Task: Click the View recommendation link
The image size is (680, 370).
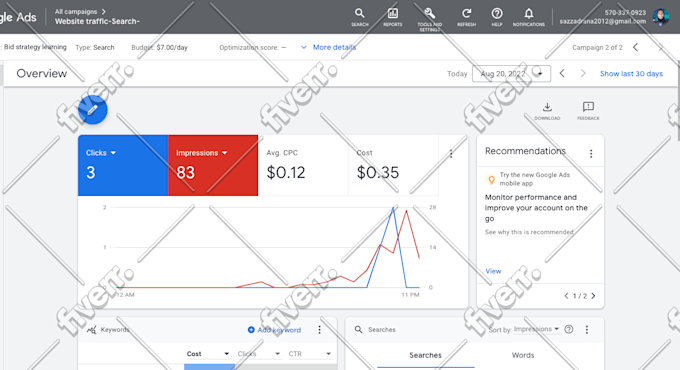Action: (x=493, y=271)
